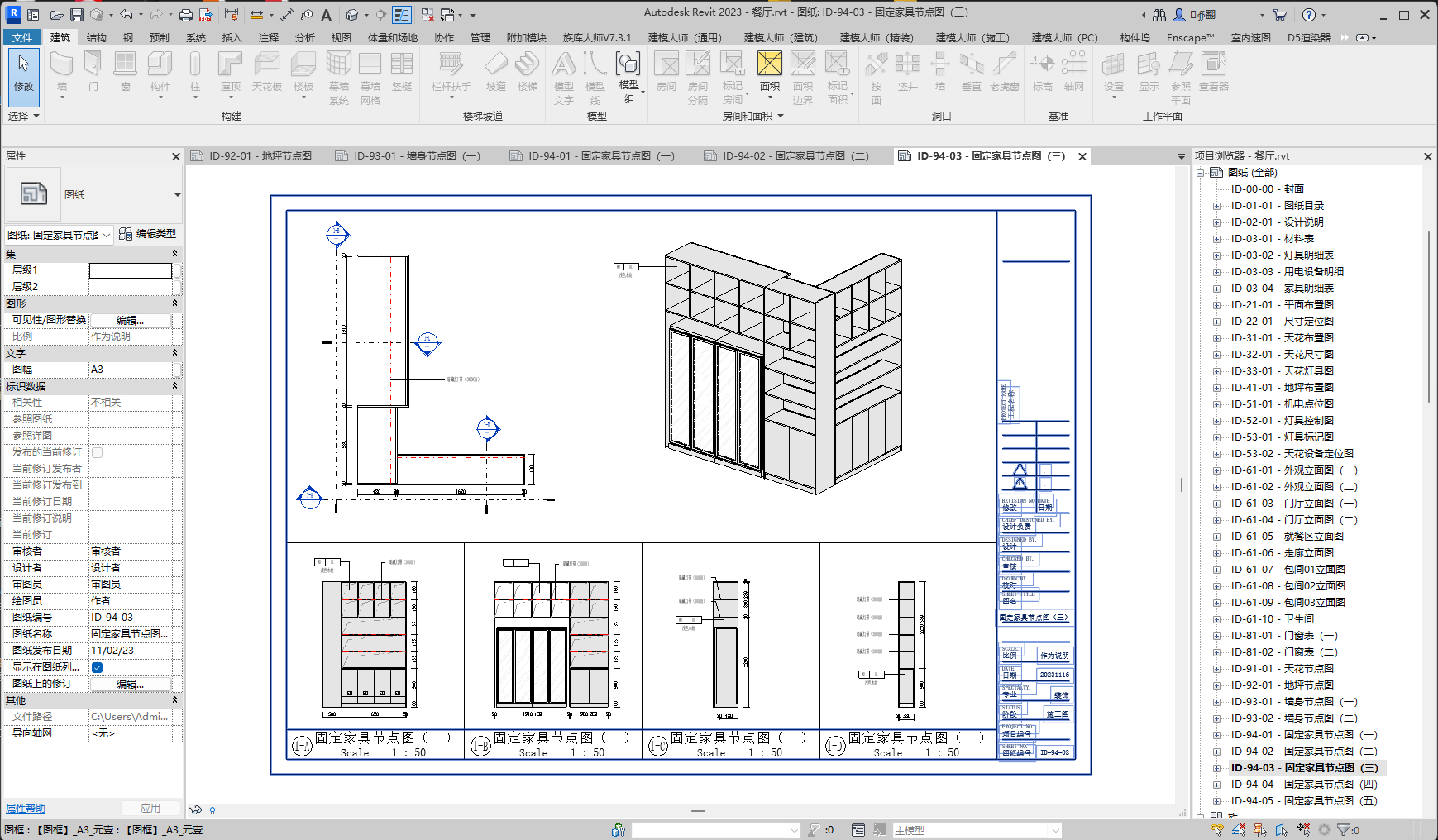
Task: Uncheck the 显示在图纸列表 checkbox
Action: click(97, 667)
